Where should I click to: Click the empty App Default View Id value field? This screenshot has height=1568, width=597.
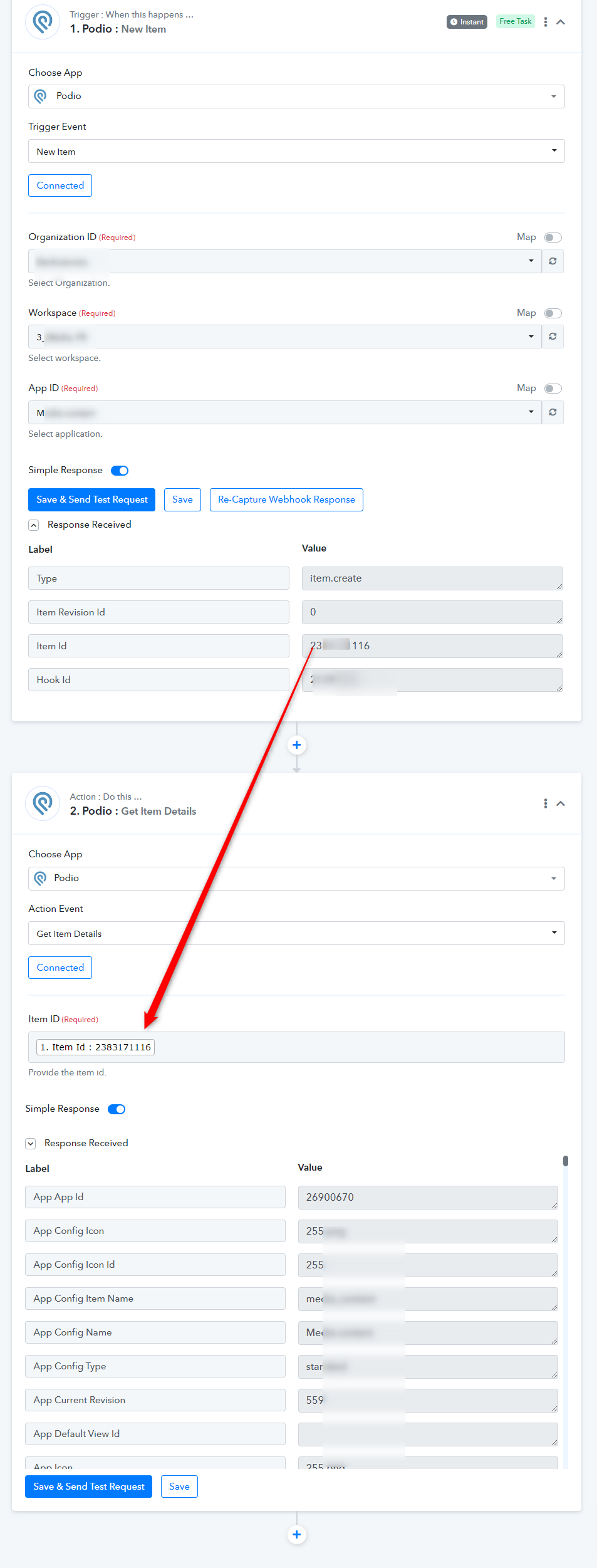coord(428,1434)
